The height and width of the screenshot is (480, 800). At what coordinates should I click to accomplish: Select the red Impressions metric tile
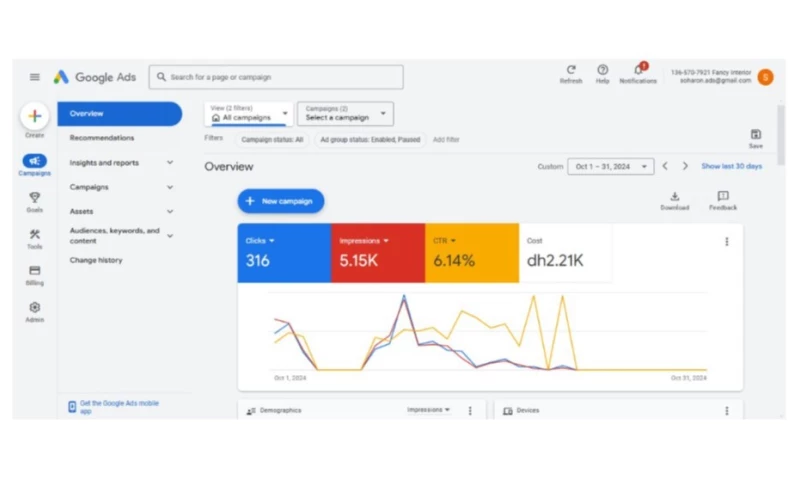pyautogui.click(x=377, y=253)
